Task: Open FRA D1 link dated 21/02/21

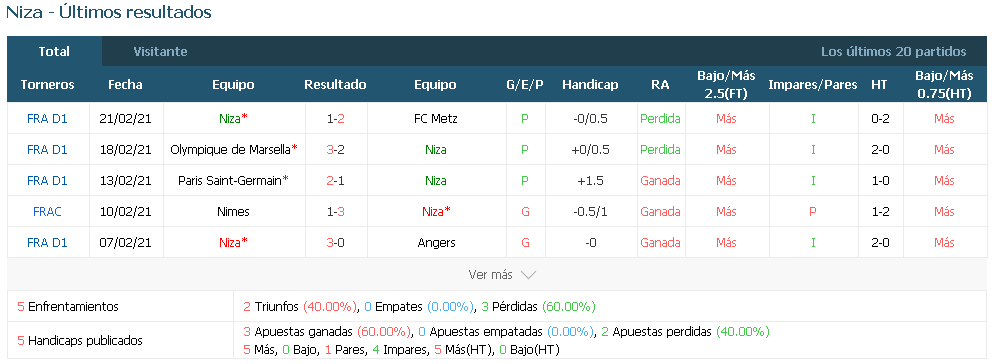Action: click(x=47, y=118)
